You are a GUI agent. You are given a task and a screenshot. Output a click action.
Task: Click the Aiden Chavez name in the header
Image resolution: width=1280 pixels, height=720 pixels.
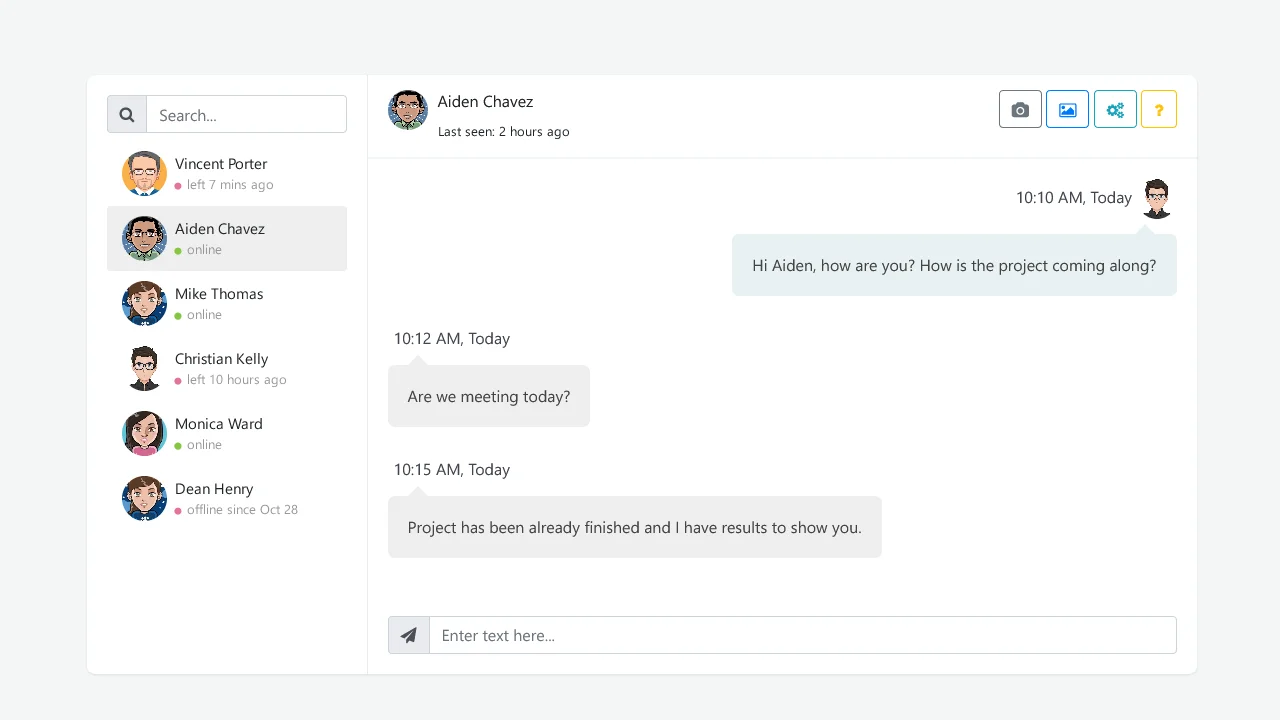485,101
